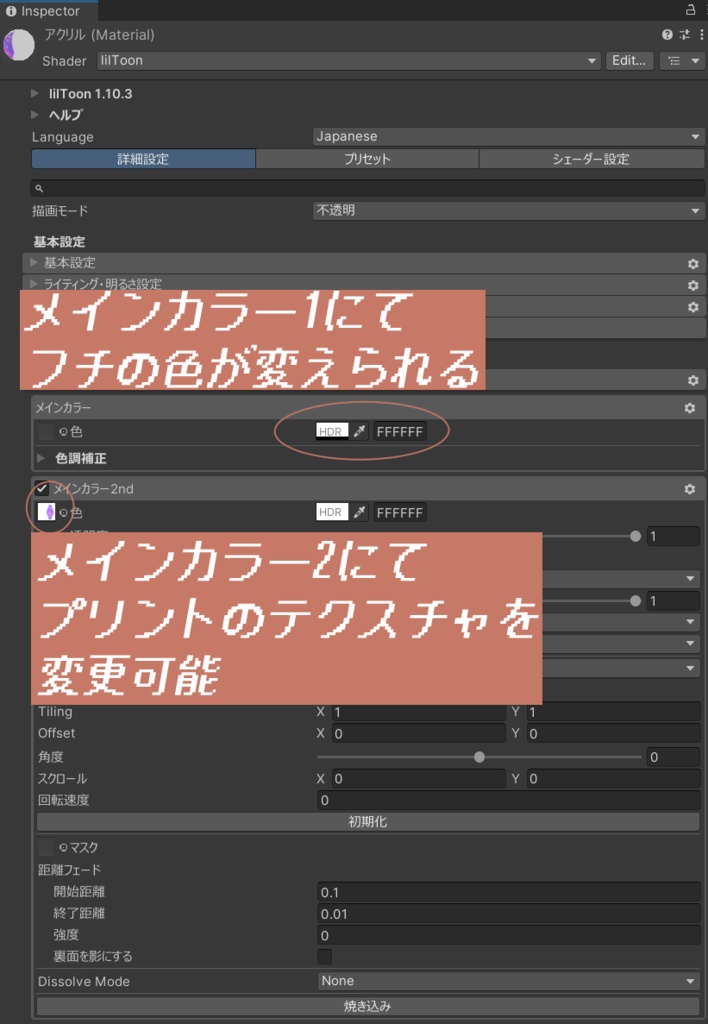Click the Tiling X field
Viewport: 708px width, 1024px height.
418,712
